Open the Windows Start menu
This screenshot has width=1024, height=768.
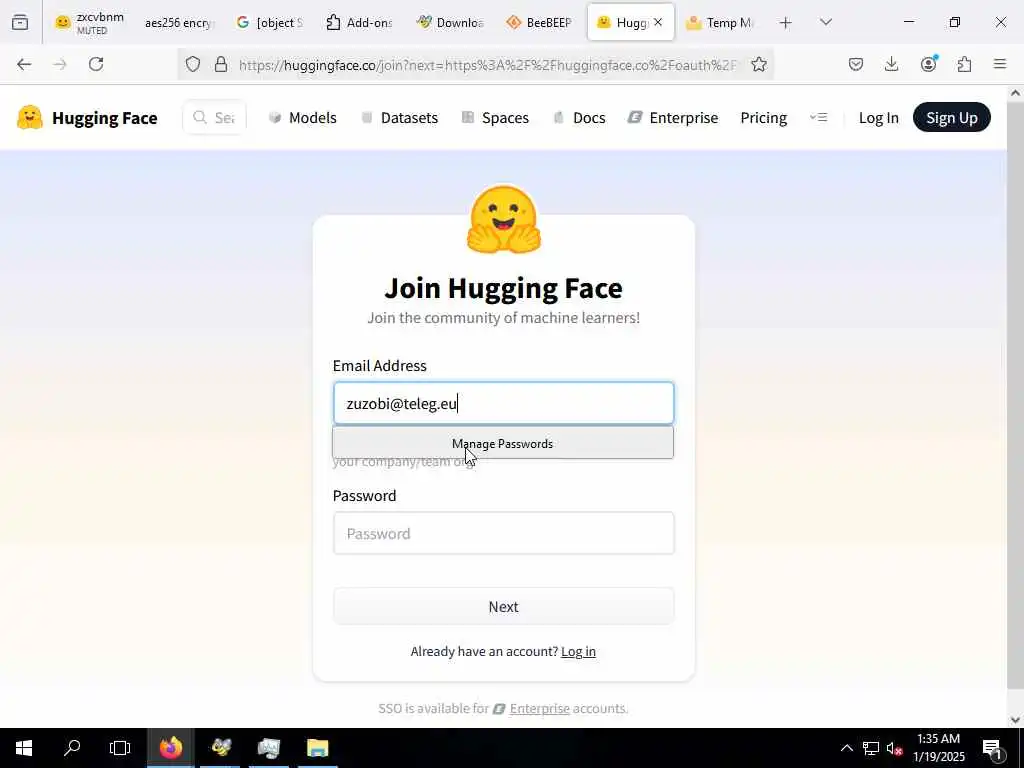(24, 748)
